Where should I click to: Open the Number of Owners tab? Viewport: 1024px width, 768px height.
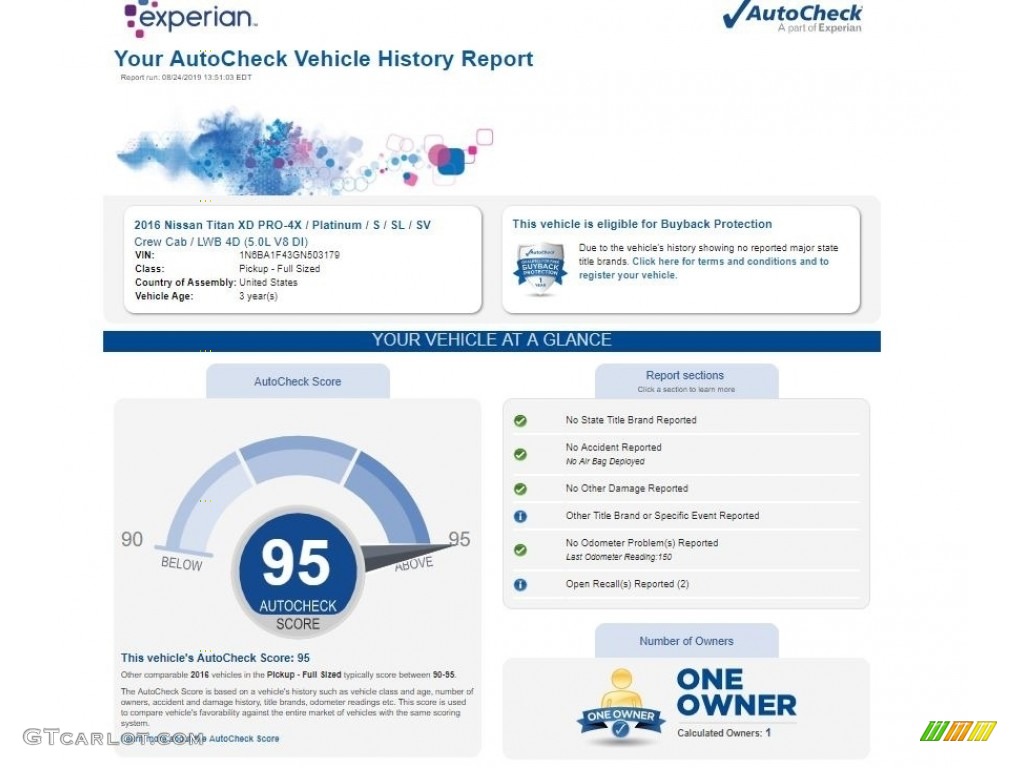[686, 641]
